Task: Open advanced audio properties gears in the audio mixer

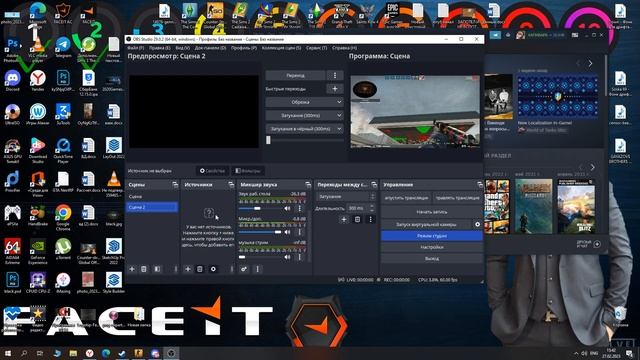Action: (244, 269)
